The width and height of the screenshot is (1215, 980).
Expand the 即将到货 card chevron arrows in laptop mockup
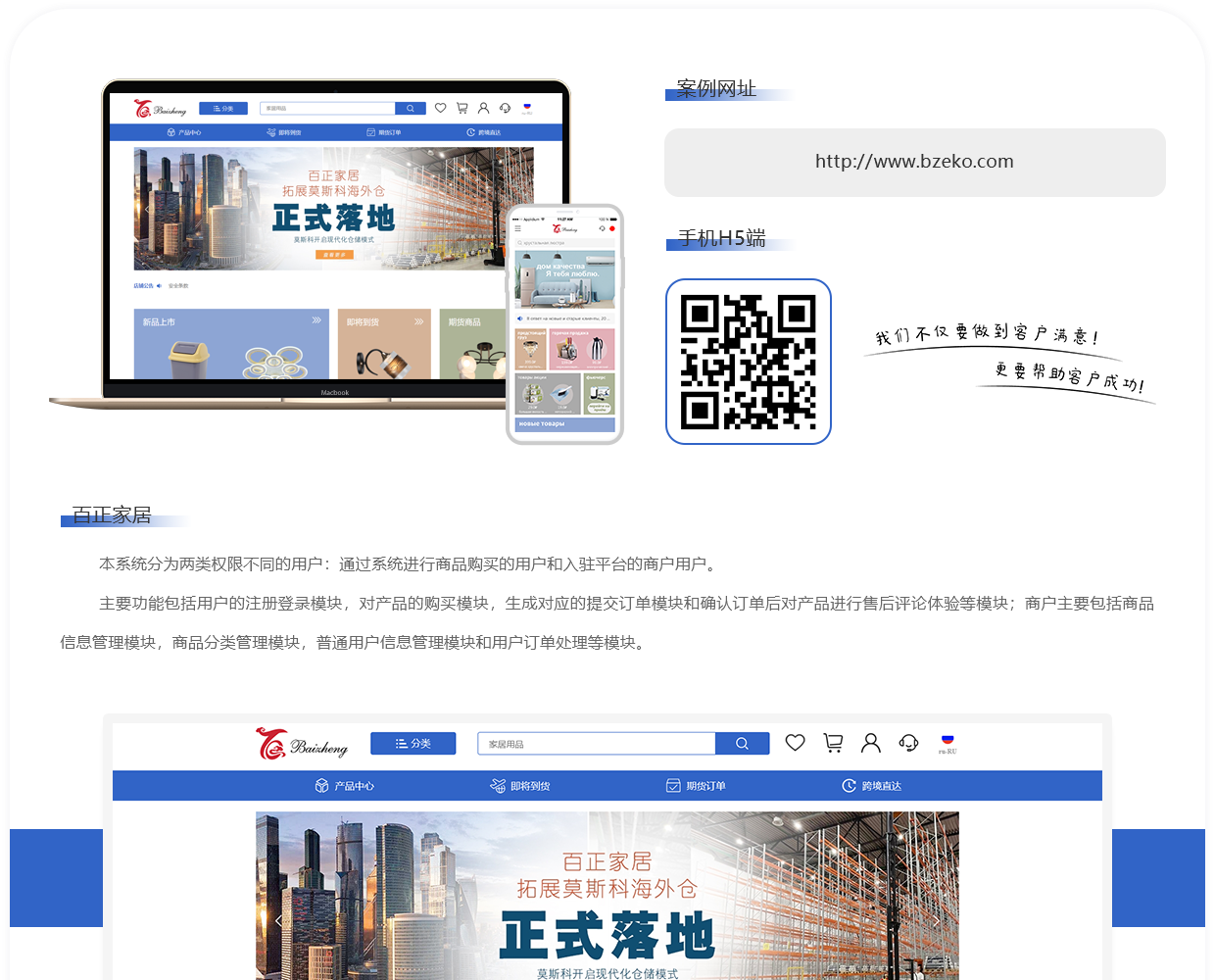coord(418,320)
